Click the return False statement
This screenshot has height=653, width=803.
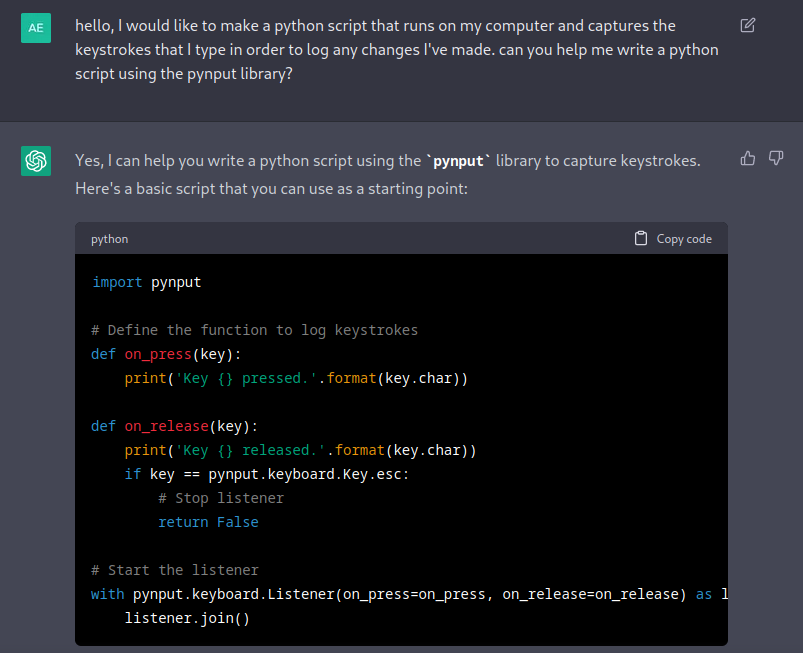coord(208,522)
